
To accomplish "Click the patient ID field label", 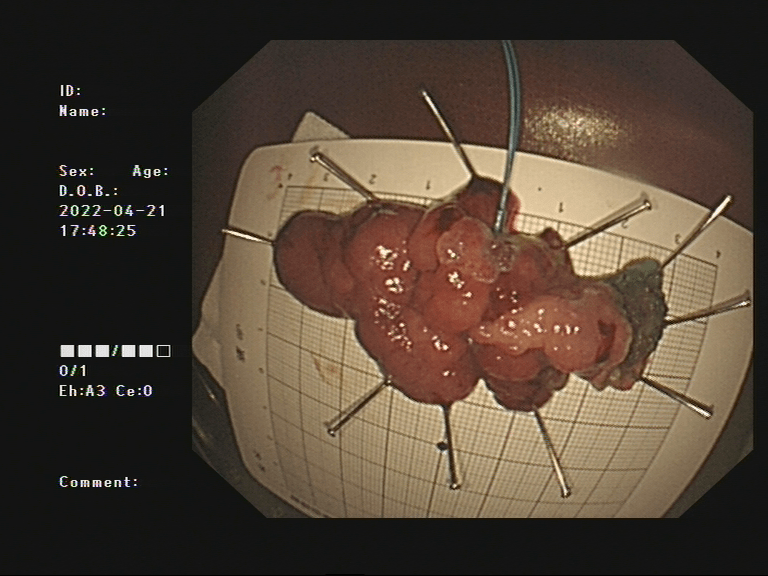I will point(70,91).
